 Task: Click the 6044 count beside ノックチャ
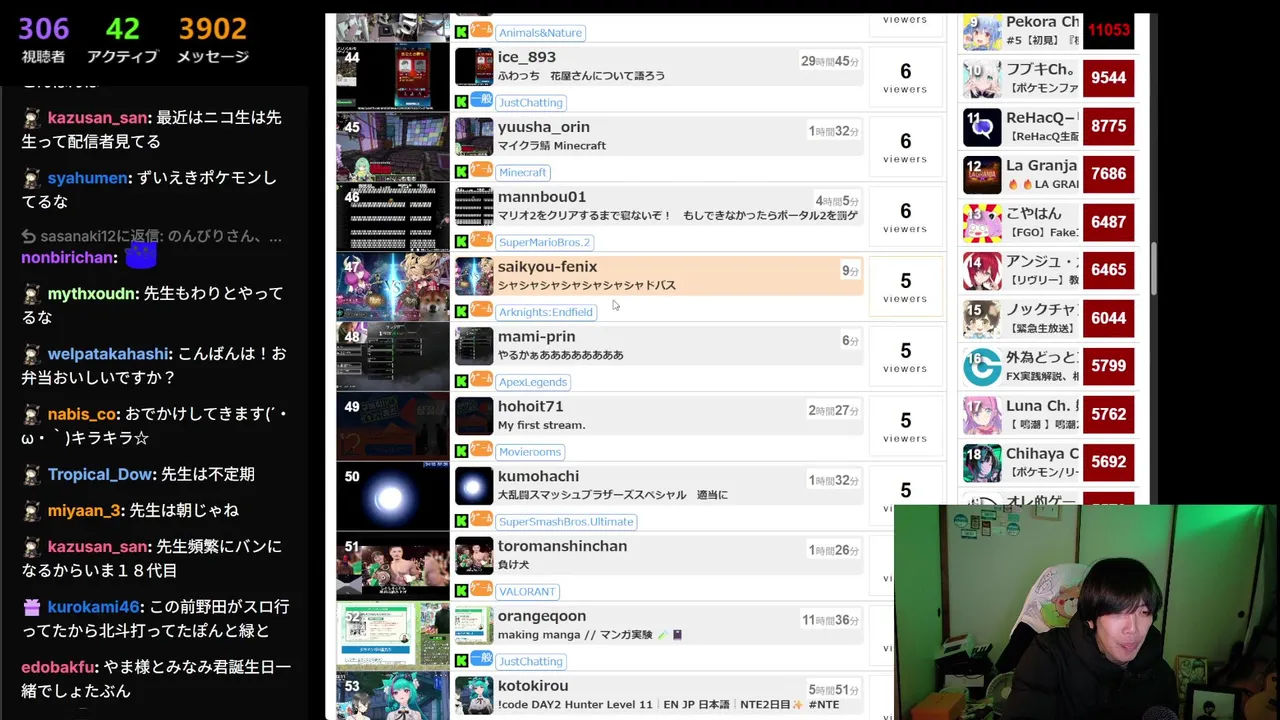[1109, 318]
